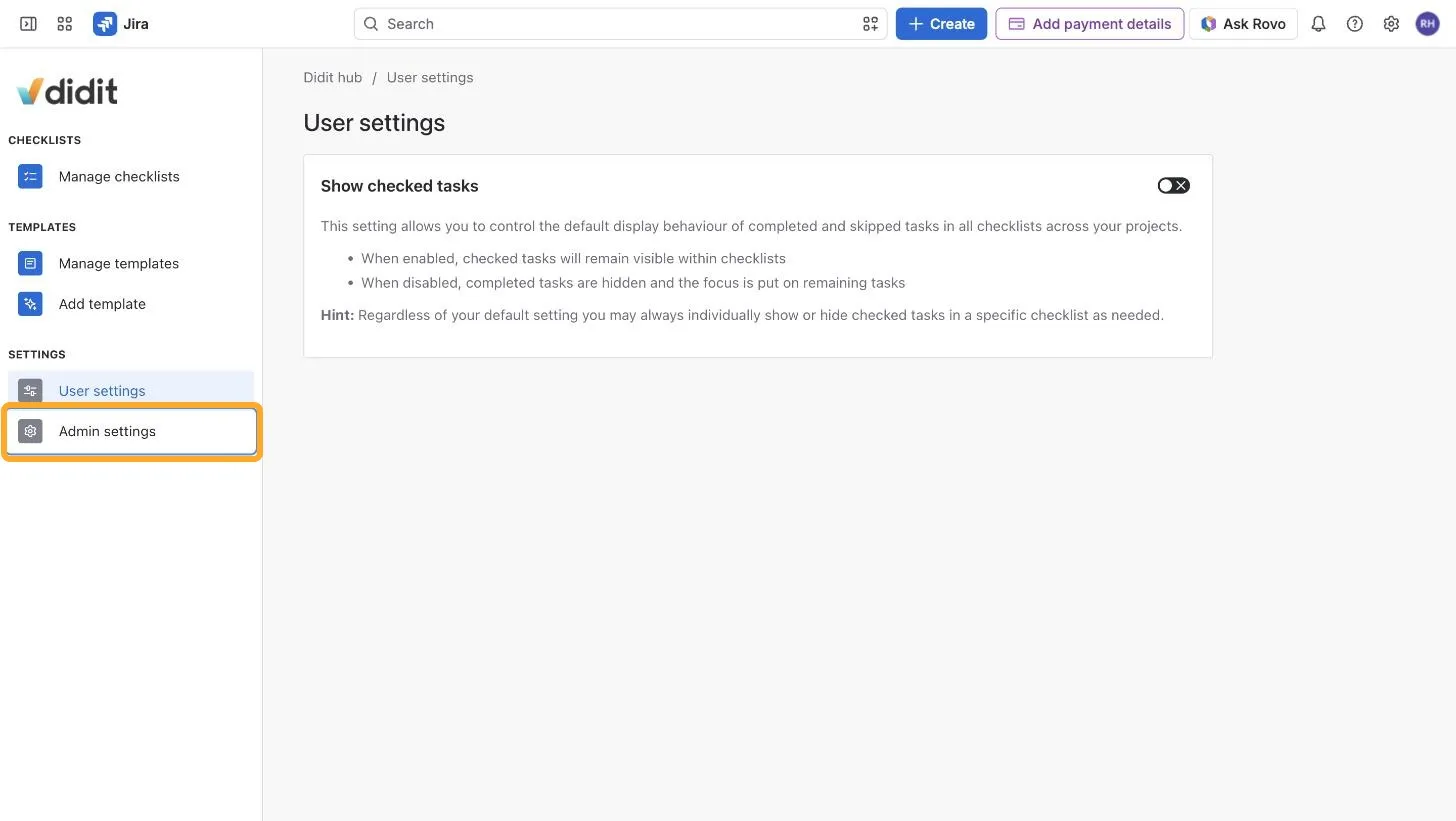The width and height of the screenshot is (1456, 821).
Task: Toggle the Show checked tasks switch
Action: (x=1173, y=186)
